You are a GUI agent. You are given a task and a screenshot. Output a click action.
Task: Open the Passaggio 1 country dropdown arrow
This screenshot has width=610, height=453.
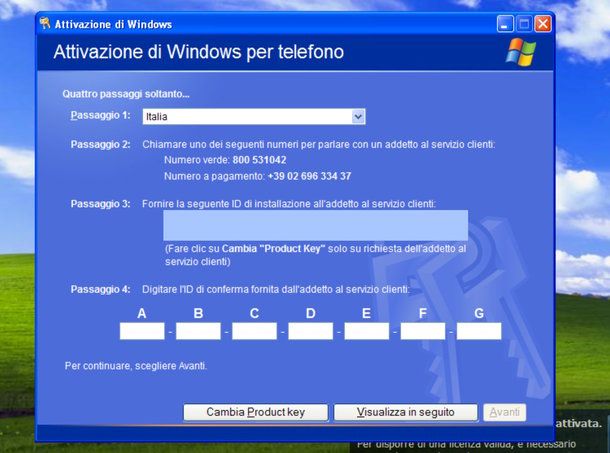pyautogui.click(x=358, y=116)
